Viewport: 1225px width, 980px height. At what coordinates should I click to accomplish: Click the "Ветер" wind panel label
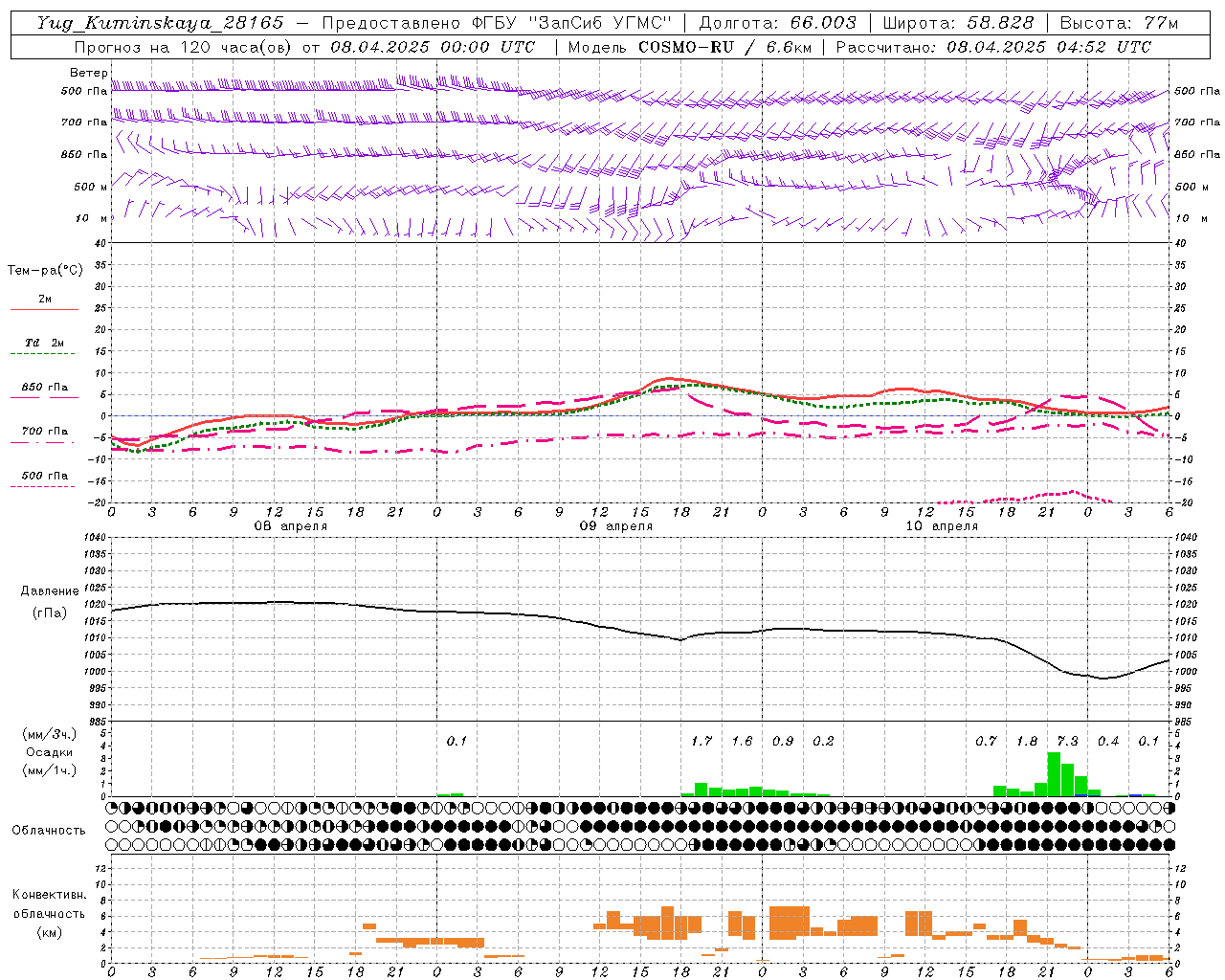tap(88, 73)
